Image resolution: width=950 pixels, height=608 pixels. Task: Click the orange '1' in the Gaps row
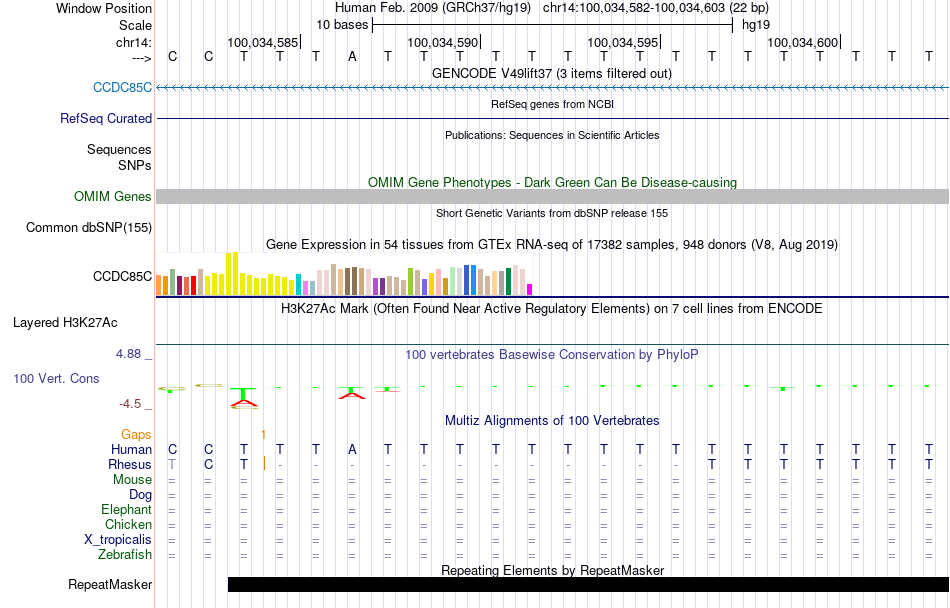(x=263, y=434)
